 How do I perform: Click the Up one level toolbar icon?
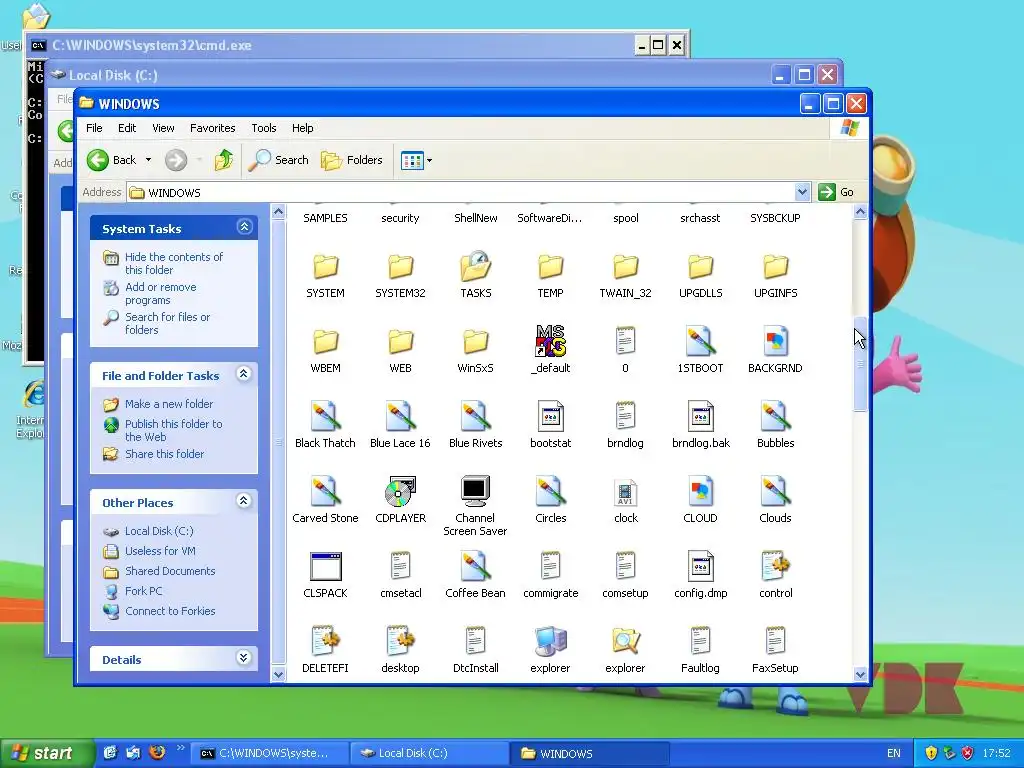223,160
